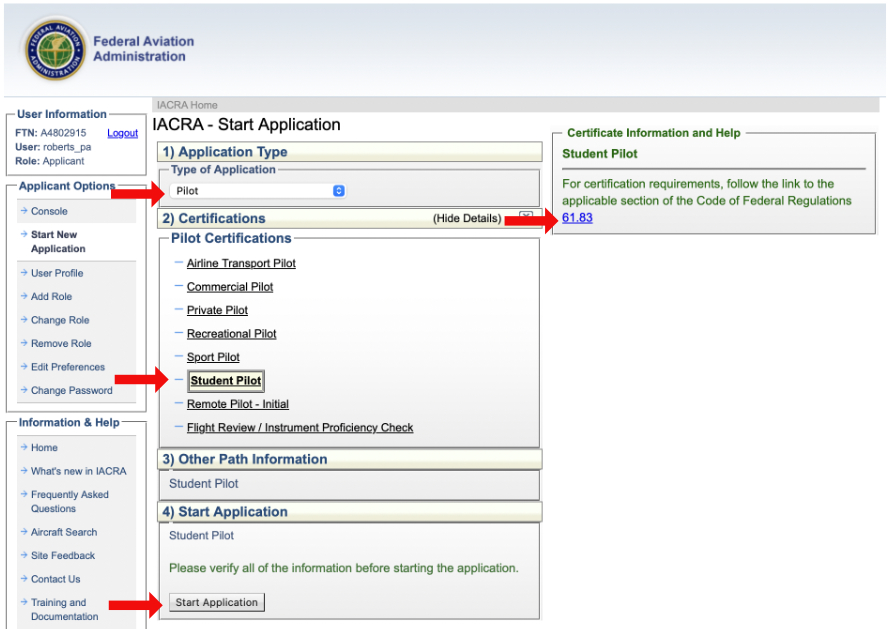Open the 61.83 regulation link
Screen dimensions: 893x629
click(x=577, y=218)
